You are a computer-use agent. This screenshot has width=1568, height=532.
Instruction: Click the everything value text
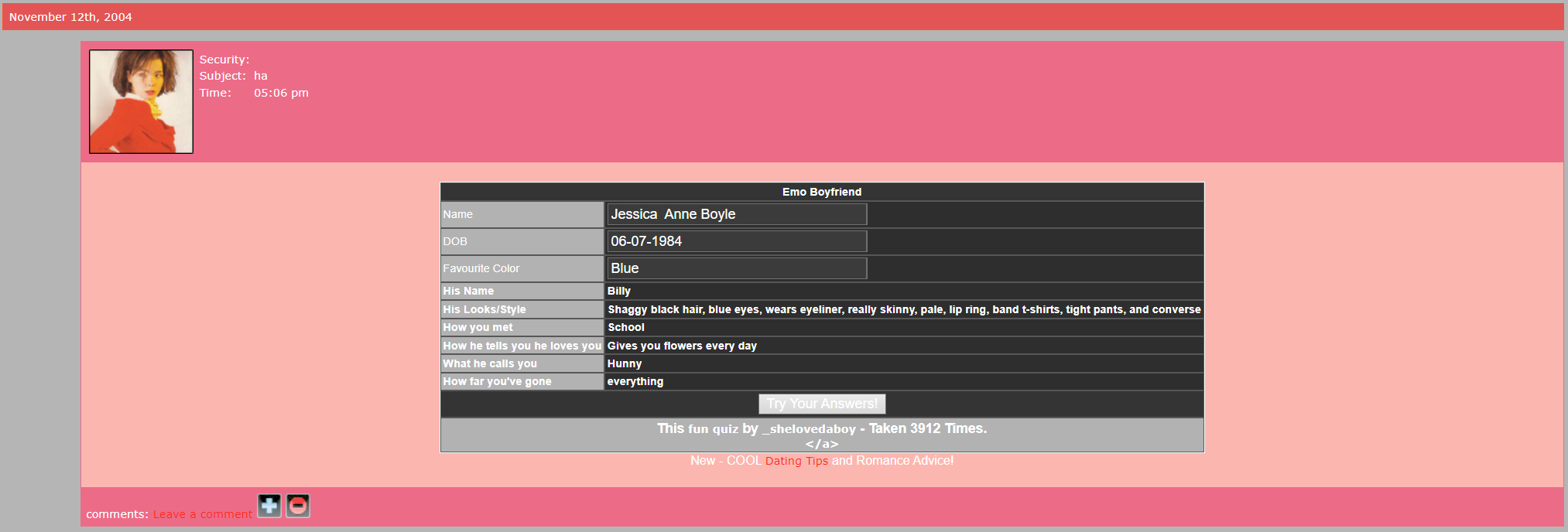point(635,381)
